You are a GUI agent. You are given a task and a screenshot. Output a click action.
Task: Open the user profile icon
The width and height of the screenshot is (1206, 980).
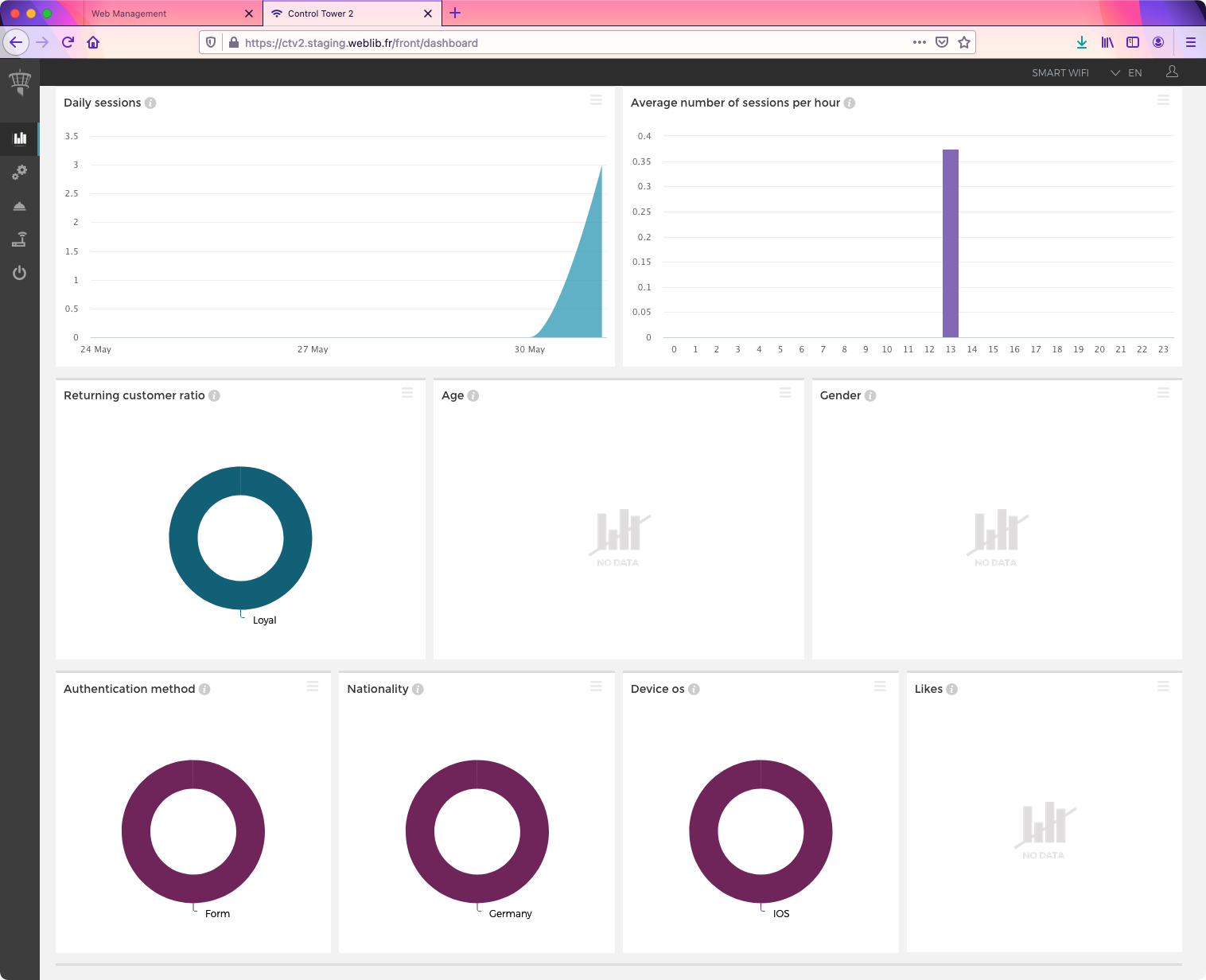tap(1172, 72)
